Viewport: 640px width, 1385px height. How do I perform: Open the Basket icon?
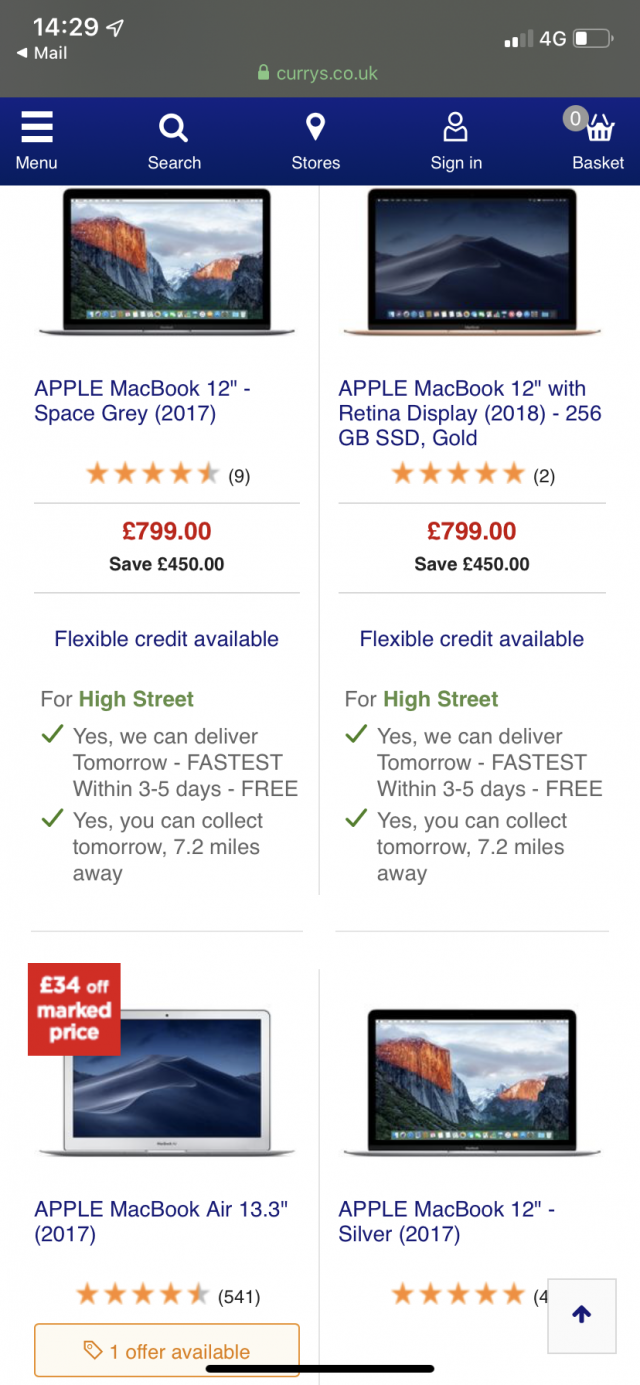click(x=598, y=130)
